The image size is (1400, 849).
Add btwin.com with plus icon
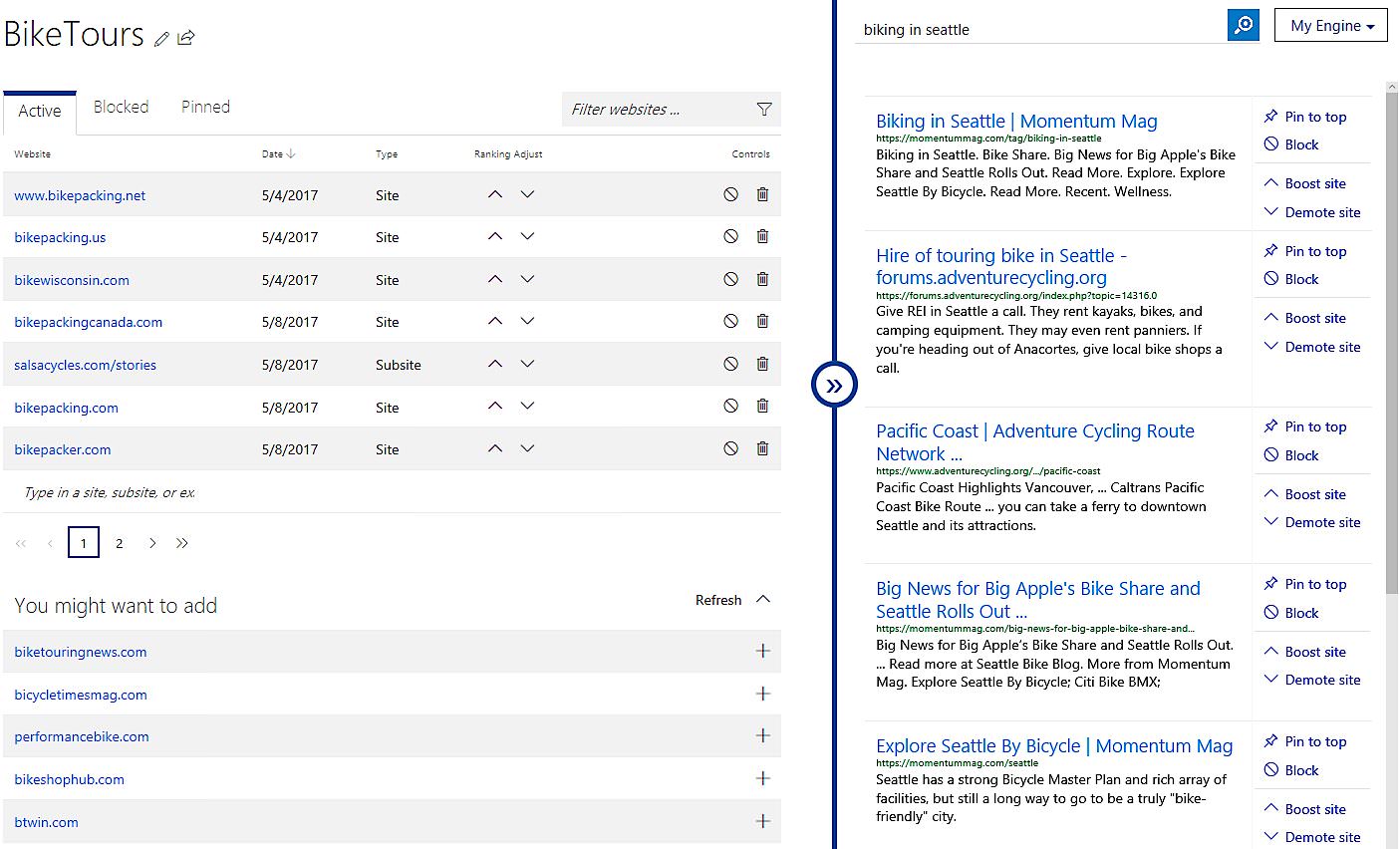(x=763, y=821)
